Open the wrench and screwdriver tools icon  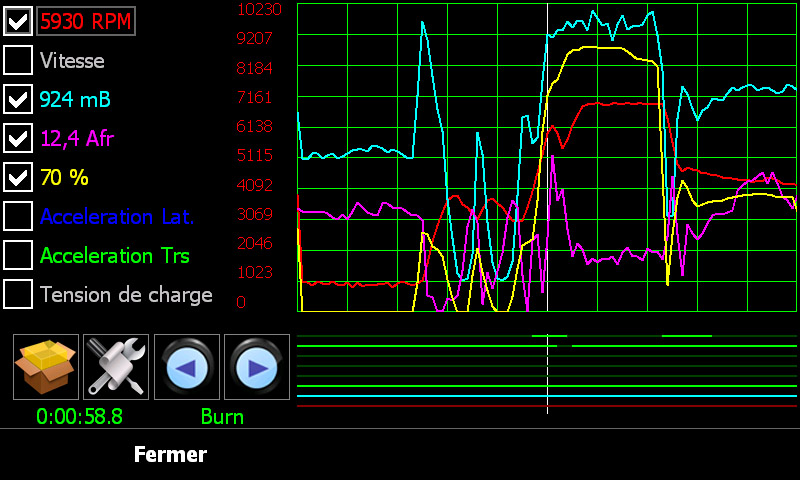[116, 367]
